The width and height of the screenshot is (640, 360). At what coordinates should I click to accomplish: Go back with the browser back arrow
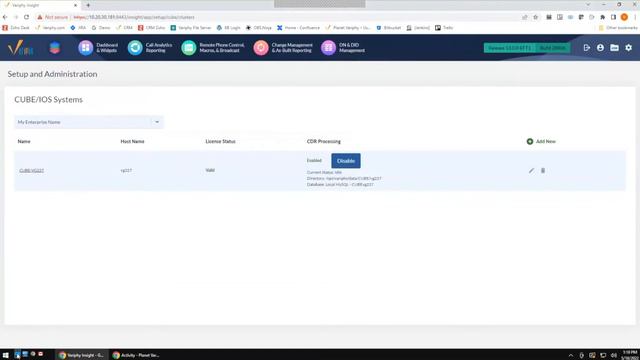click(5, 17)
